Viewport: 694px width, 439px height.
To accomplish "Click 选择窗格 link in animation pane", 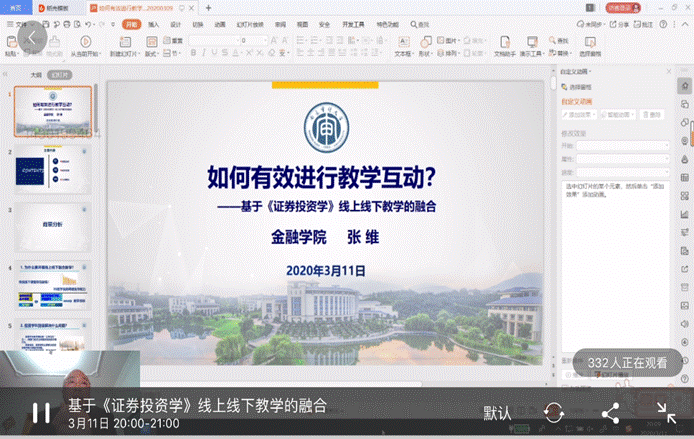I will (577, 87).
